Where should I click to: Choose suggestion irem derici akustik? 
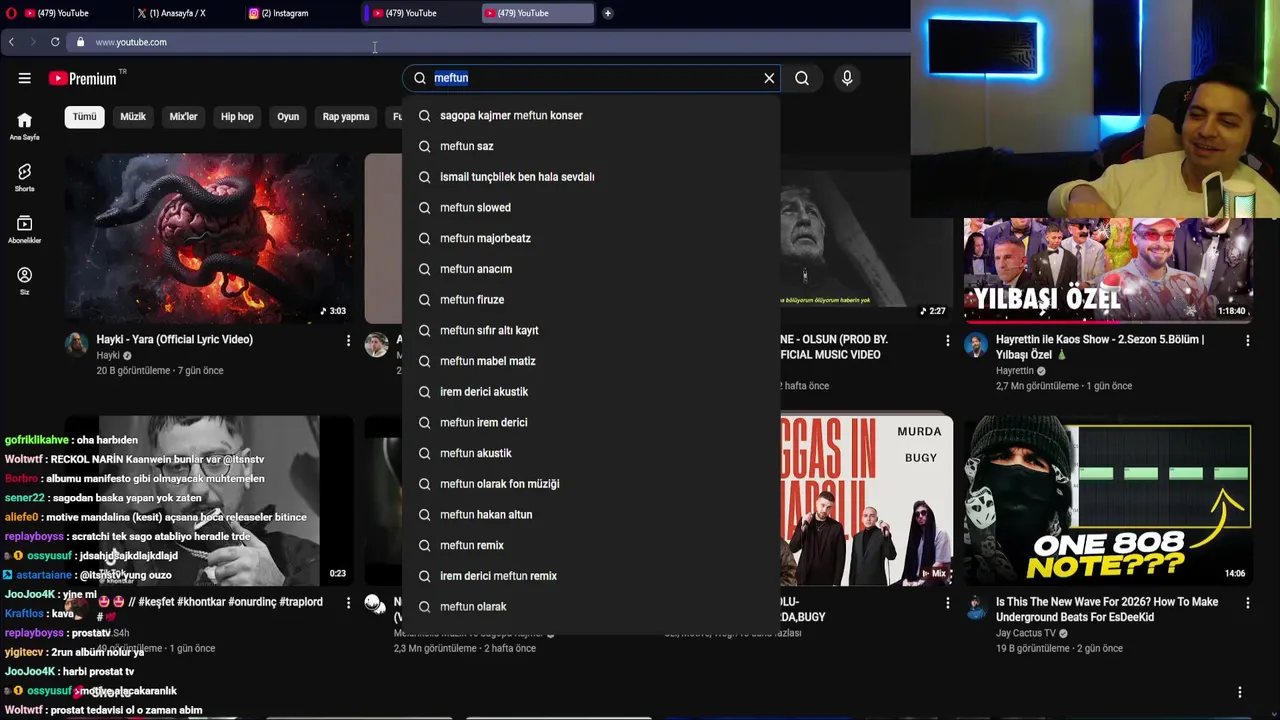(x=591, y=392)
